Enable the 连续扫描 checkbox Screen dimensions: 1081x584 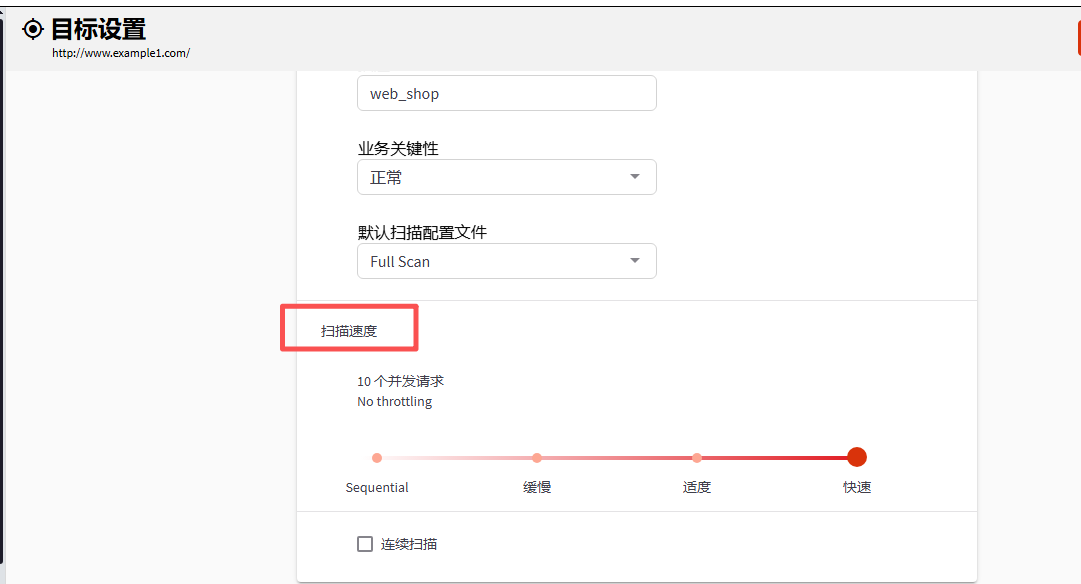[x=365, y=544]
